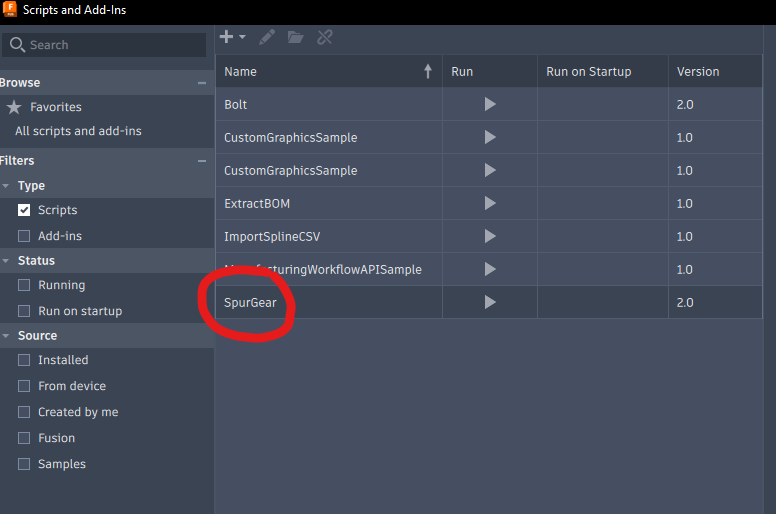
Task: Click the plus icon to create a new script
Action: pyautogui.click(x=226, y=37)
